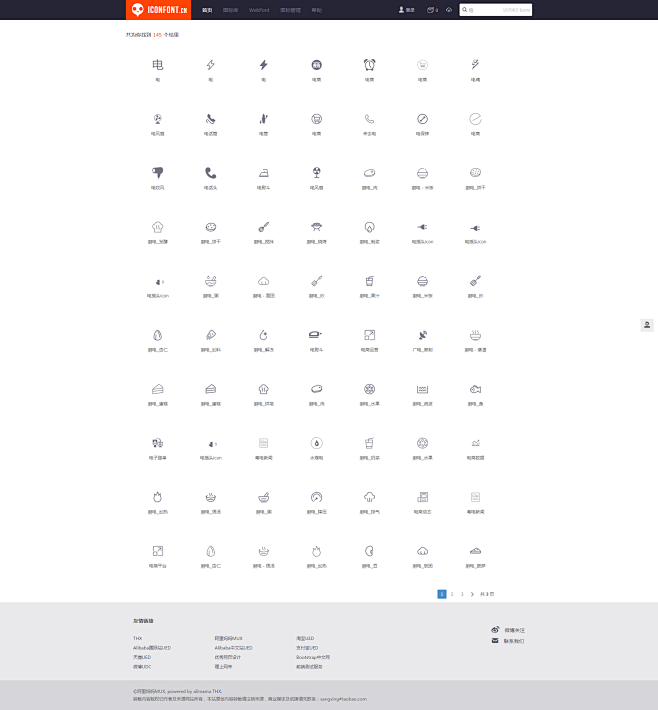Open the 支付宝UED footer link

pyautogui.click(x=307, y=648)
